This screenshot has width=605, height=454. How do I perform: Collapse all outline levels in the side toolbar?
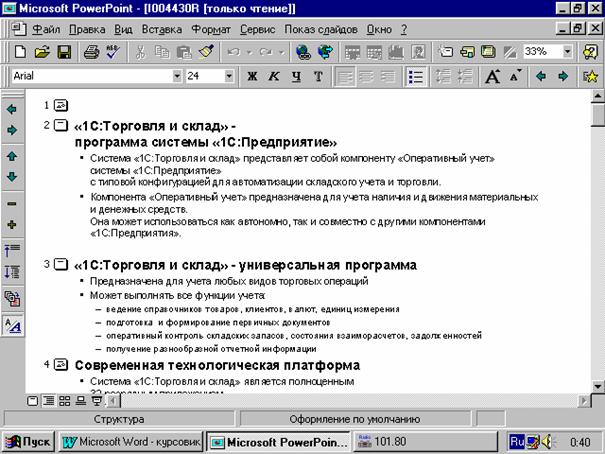(12, 250)
